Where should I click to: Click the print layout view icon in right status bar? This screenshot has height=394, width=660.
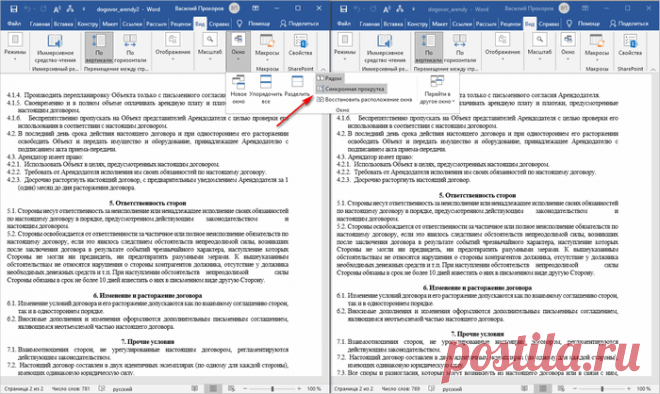(x=543, y=389)
